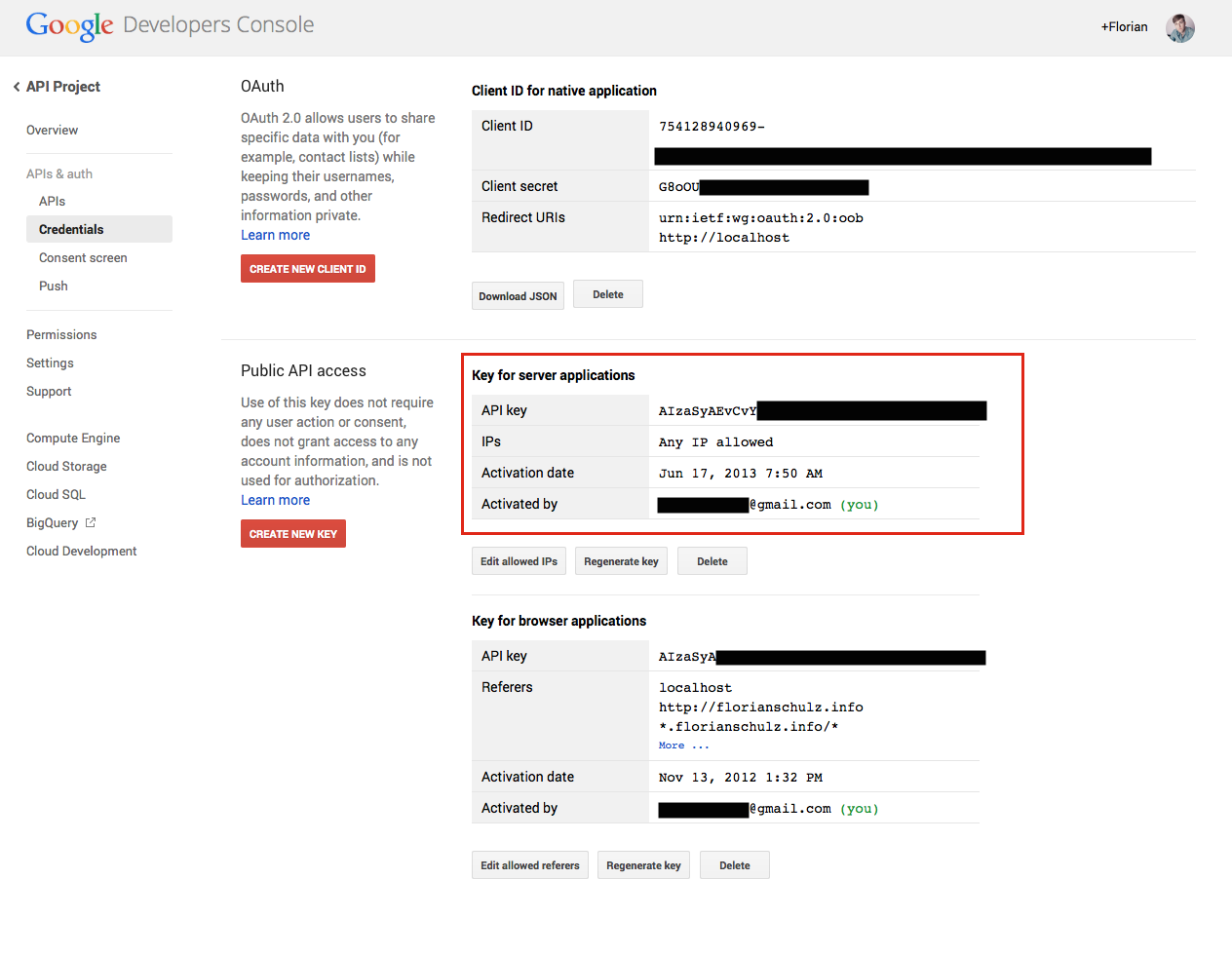Open Cloud SQL
The height and width of the screenshot is (956, 1232).
coord(56,495)
